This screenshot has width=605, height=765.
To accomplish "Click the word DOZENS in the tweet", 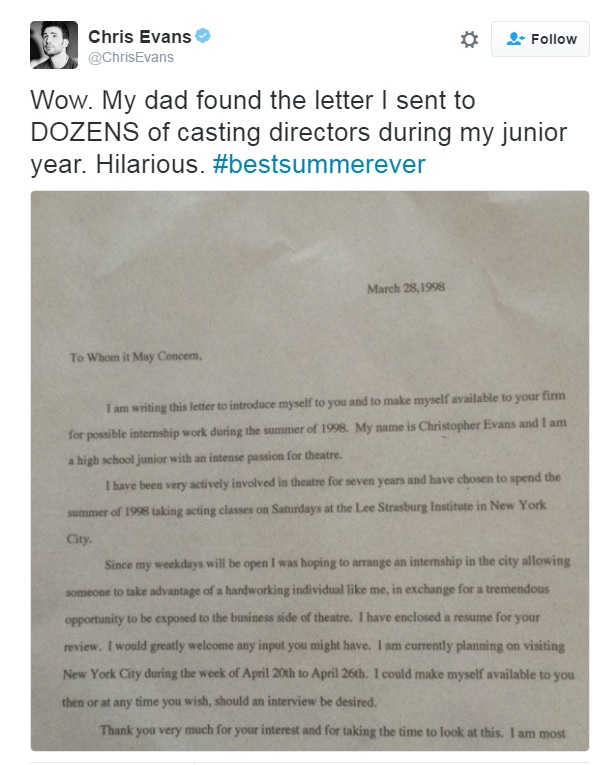I will pyautogui.click(x=85, y=132).
